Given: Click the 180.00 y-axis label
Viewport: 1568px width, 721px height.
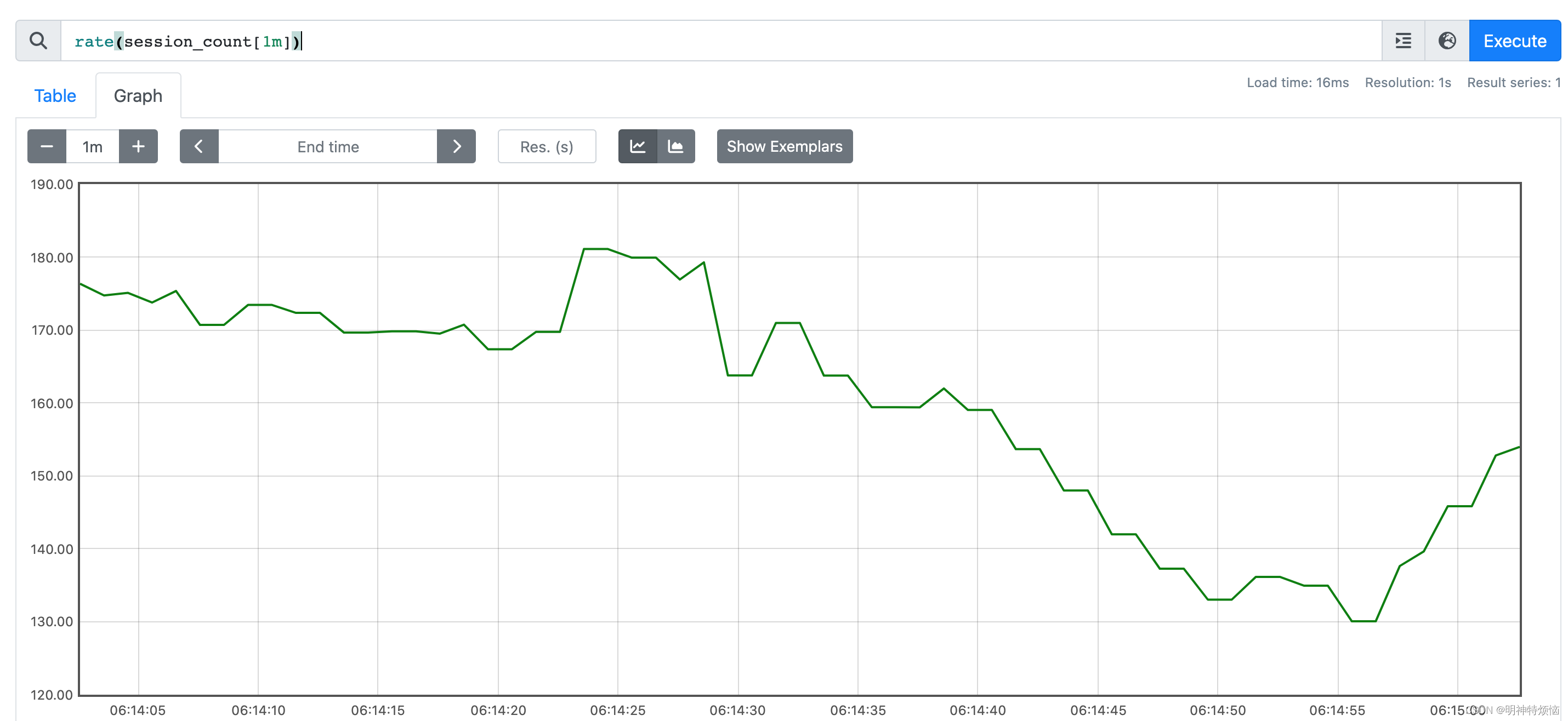Looking at the screenshot, I should coord(52,257).
